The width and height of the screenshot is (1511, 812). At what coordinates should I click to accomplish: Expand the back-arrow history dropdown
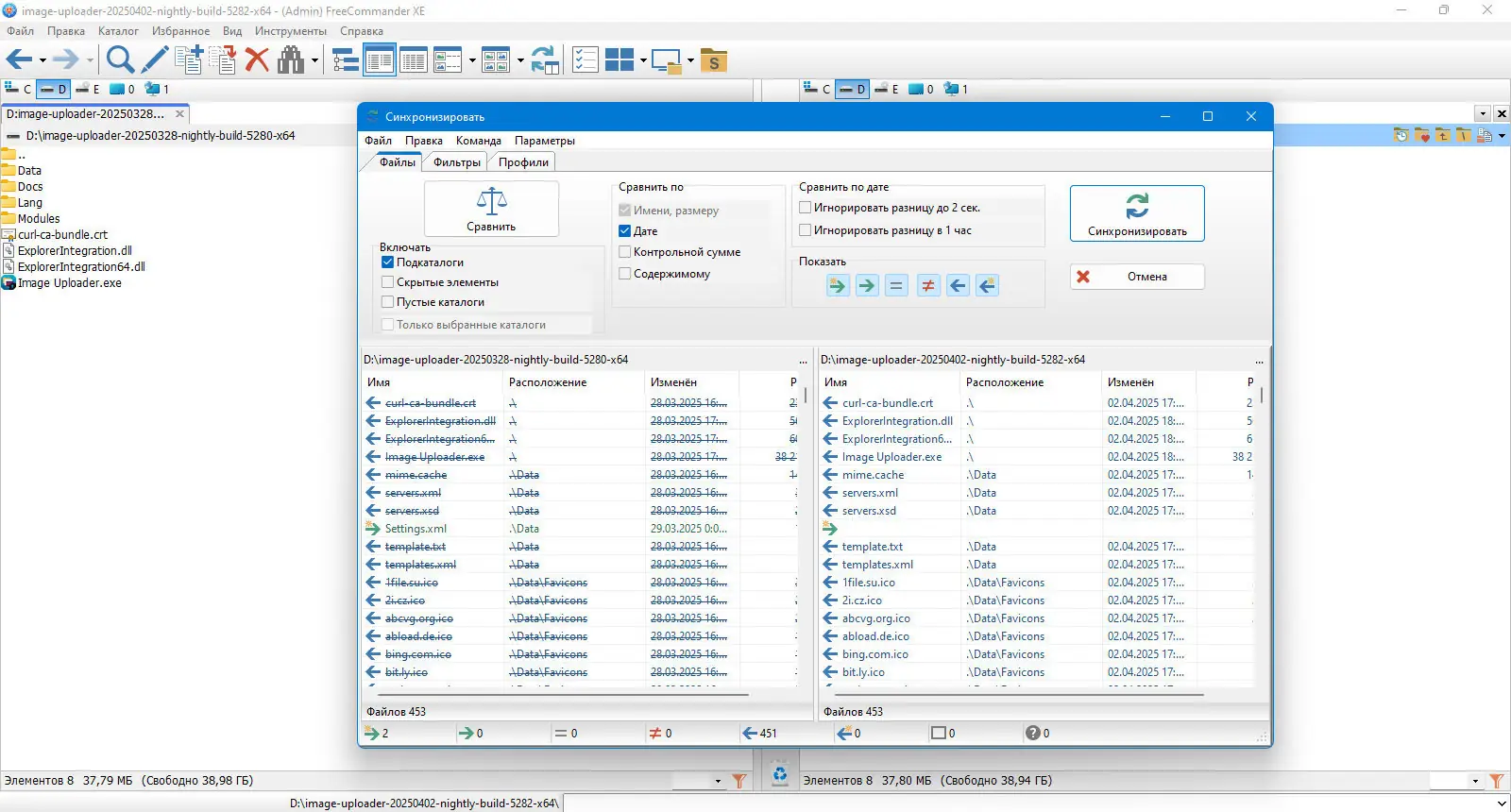(42, 61)
